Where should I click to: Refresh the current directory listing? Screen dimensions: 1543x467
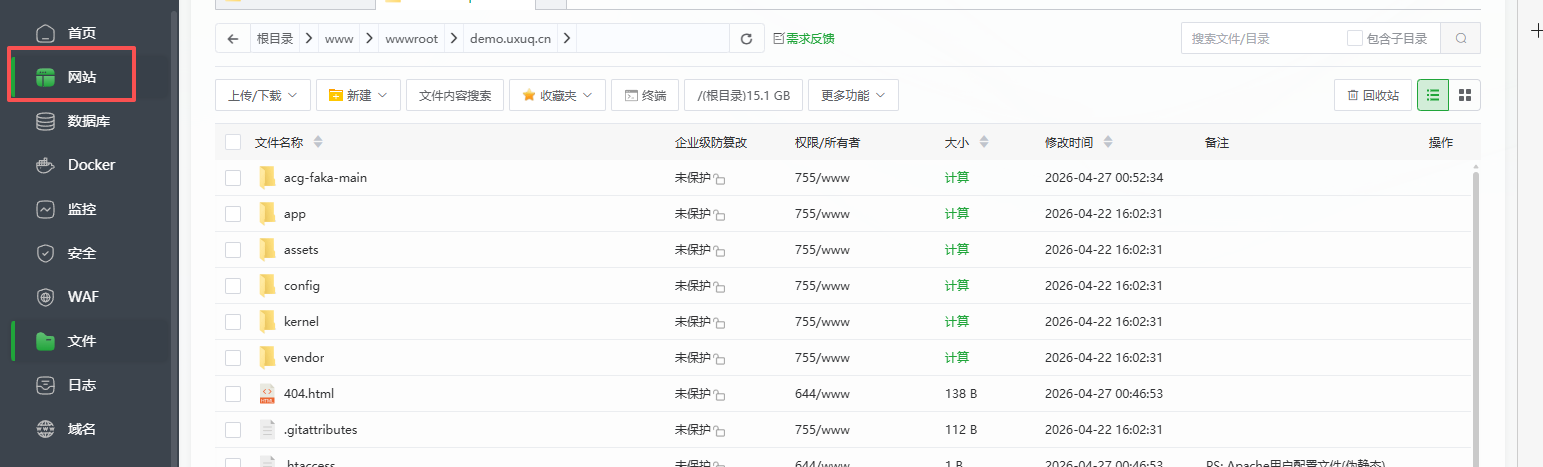(x=746, y=39)
